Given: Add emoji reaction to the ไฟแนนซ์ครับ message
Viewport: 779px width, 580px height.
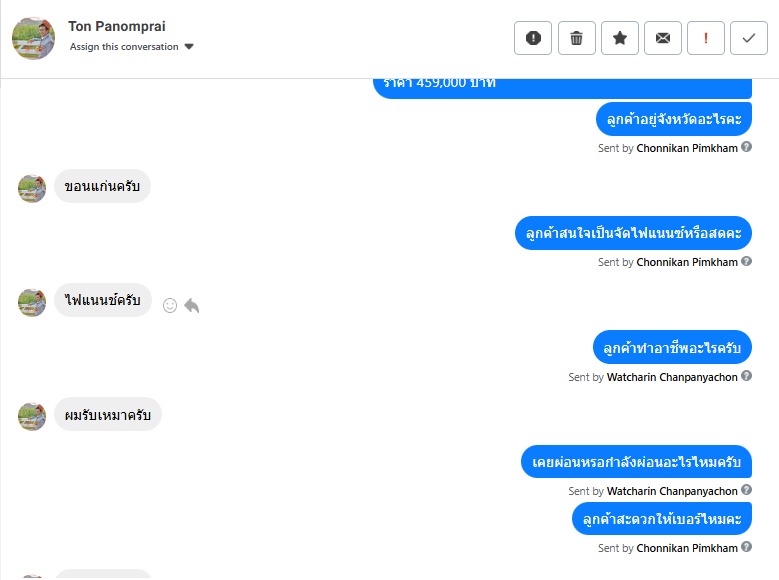Looking at the screenshot, I should pos(170,305).
